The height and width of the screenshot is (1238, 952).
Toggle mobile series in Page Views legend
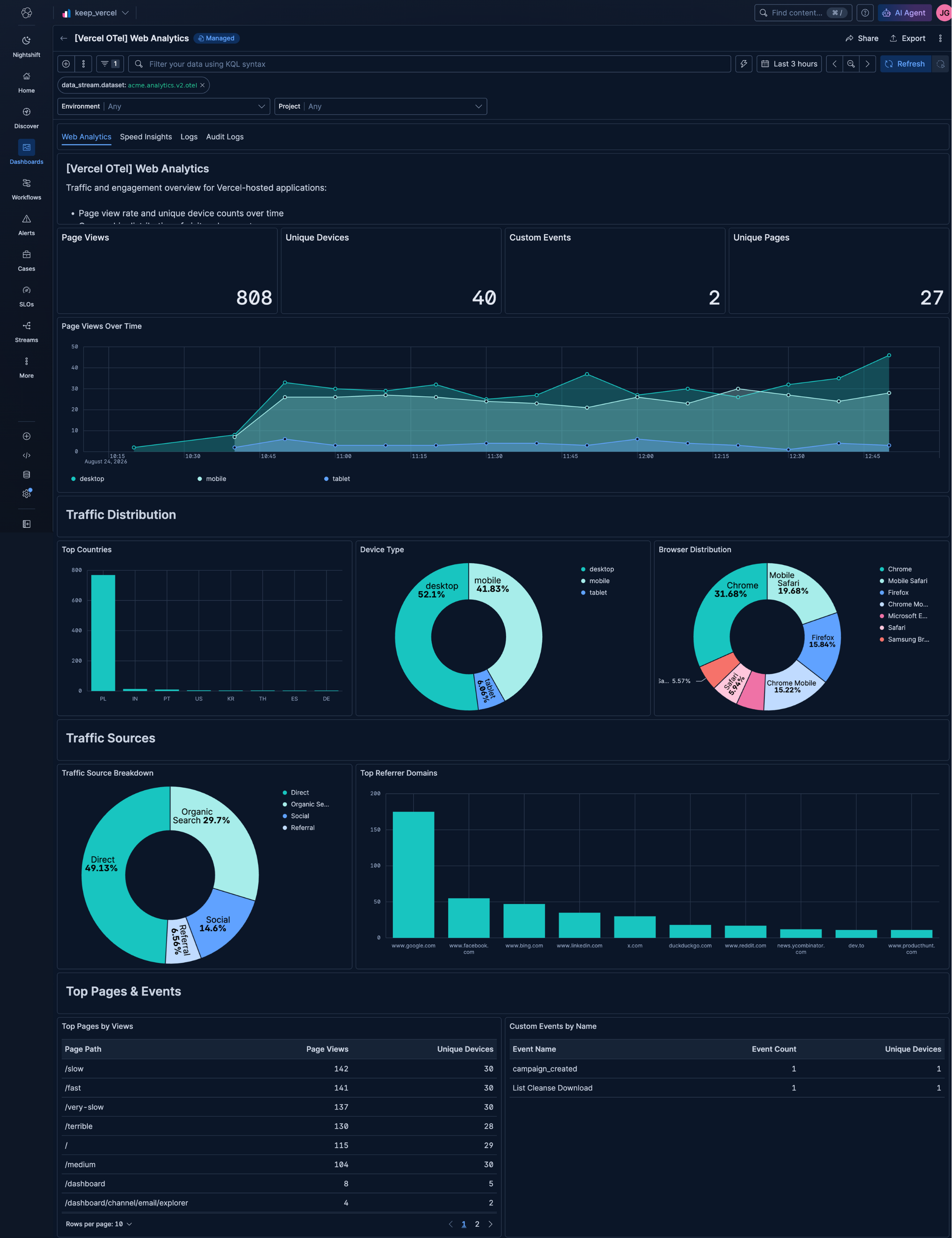click(x=212, y=479)
